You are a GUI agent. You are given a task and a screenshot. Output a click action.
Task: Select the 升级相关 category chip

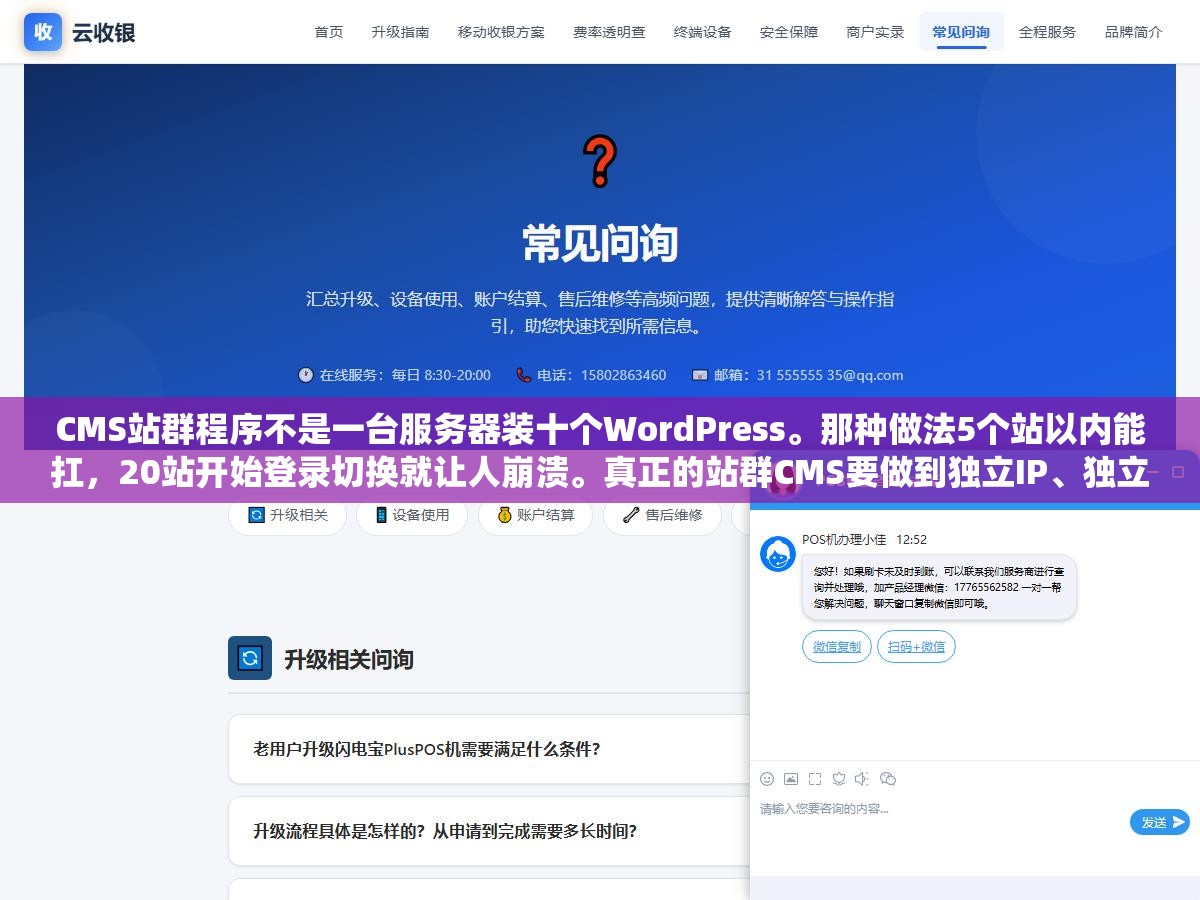click(287, 515)
